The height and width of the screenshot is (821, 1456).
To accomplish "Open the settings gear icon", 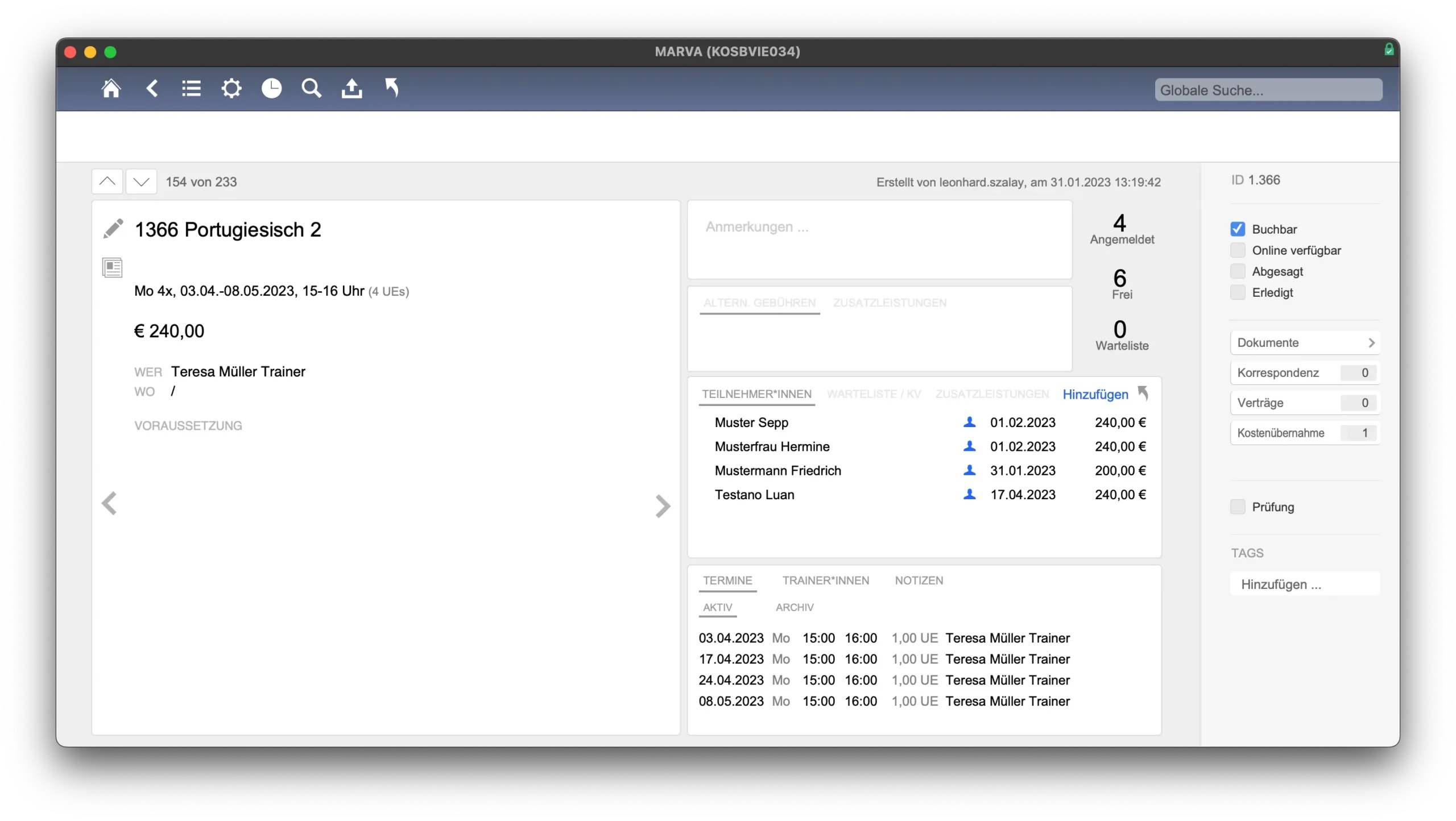I will point(231,89).
